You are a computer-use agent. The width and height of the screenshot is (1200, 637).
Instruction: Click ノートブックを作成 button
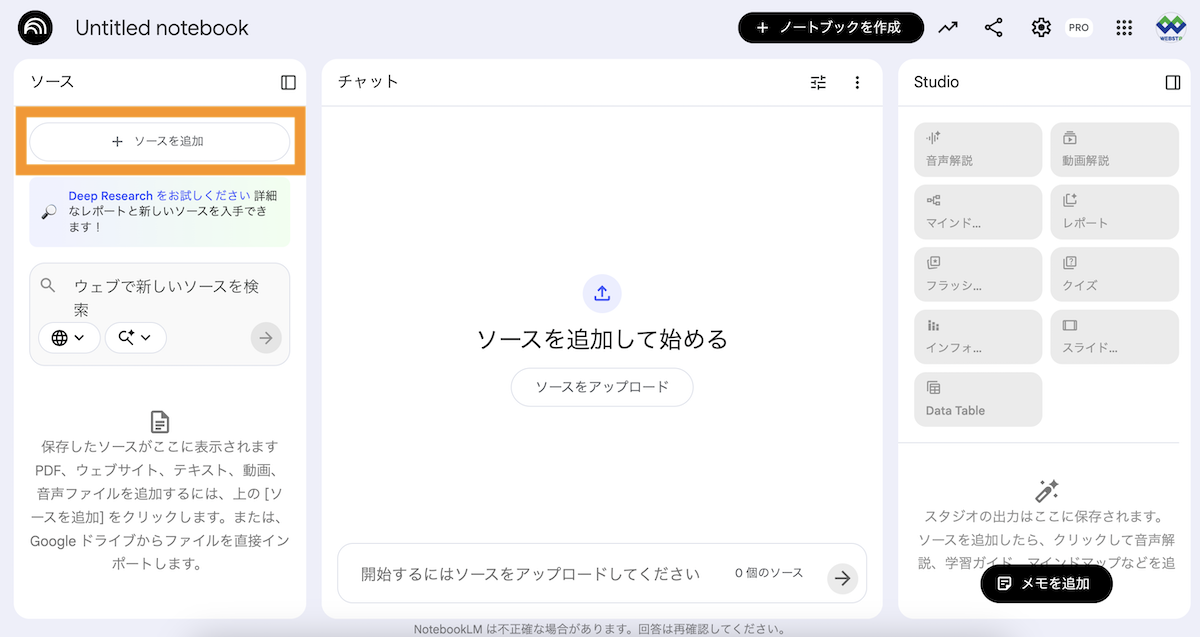click(x=830, y=28)
